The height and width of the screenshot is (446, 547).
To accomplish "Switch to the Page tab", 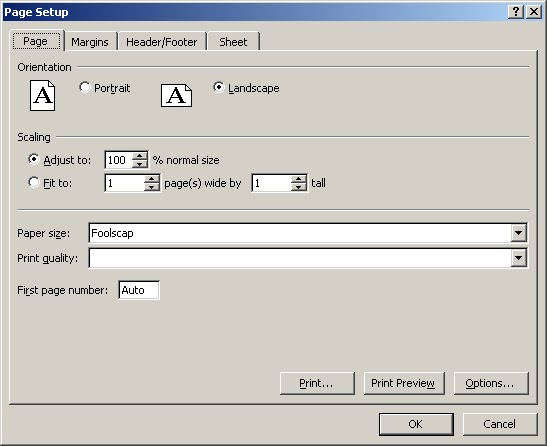I will point(36,41).
